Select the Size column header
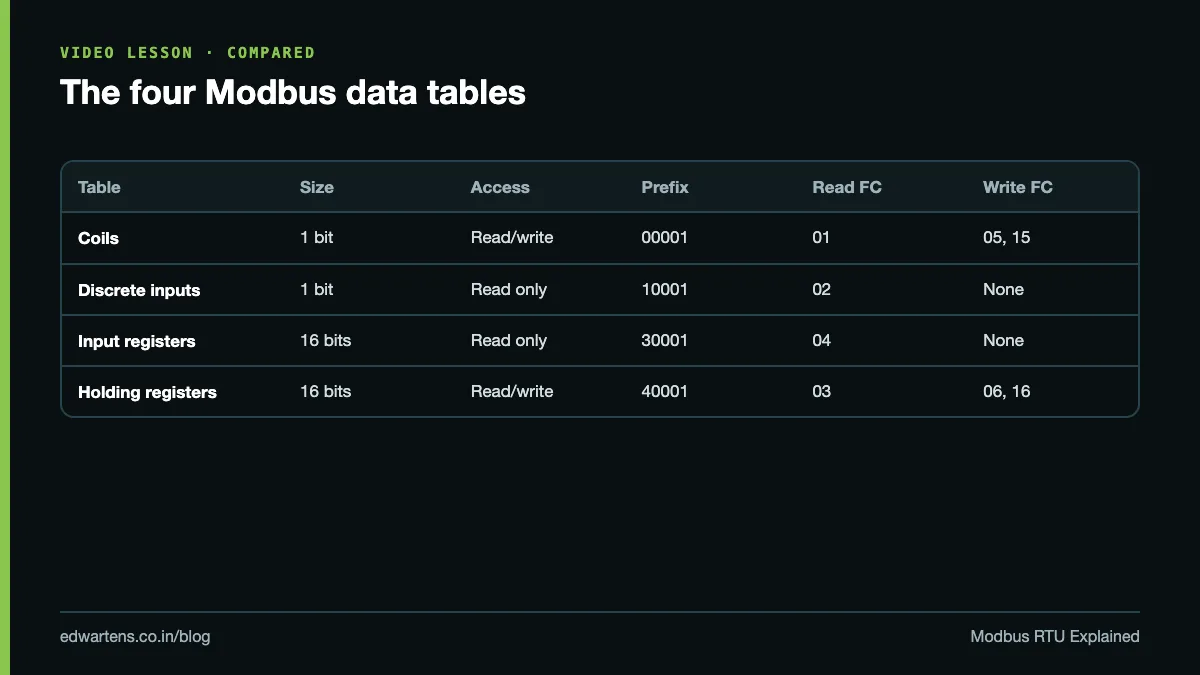The width and height of the screenshot is (1200, 675). 317,187
